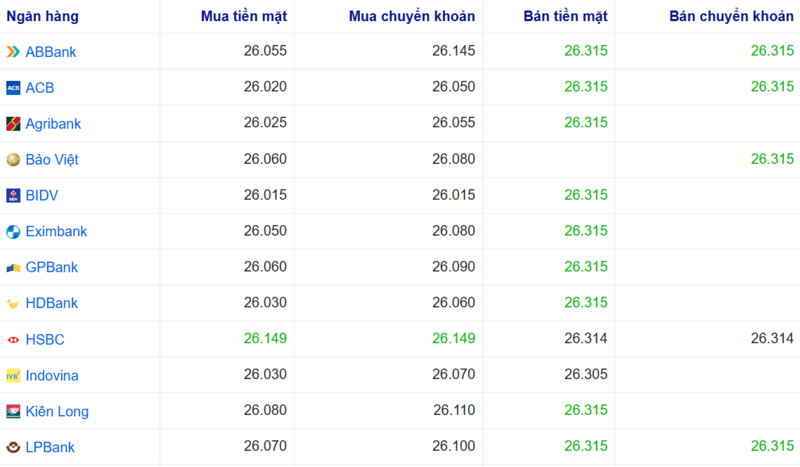The width and height of the screenshot is (800, 467).
Task: Open the Indovina bank link
Action: (x=52, y=376)
